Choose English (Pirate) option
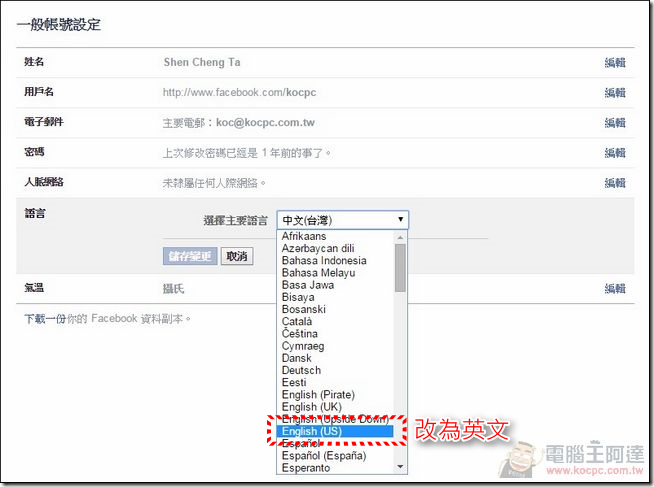 pyautogui.click(x=318, y=394)
